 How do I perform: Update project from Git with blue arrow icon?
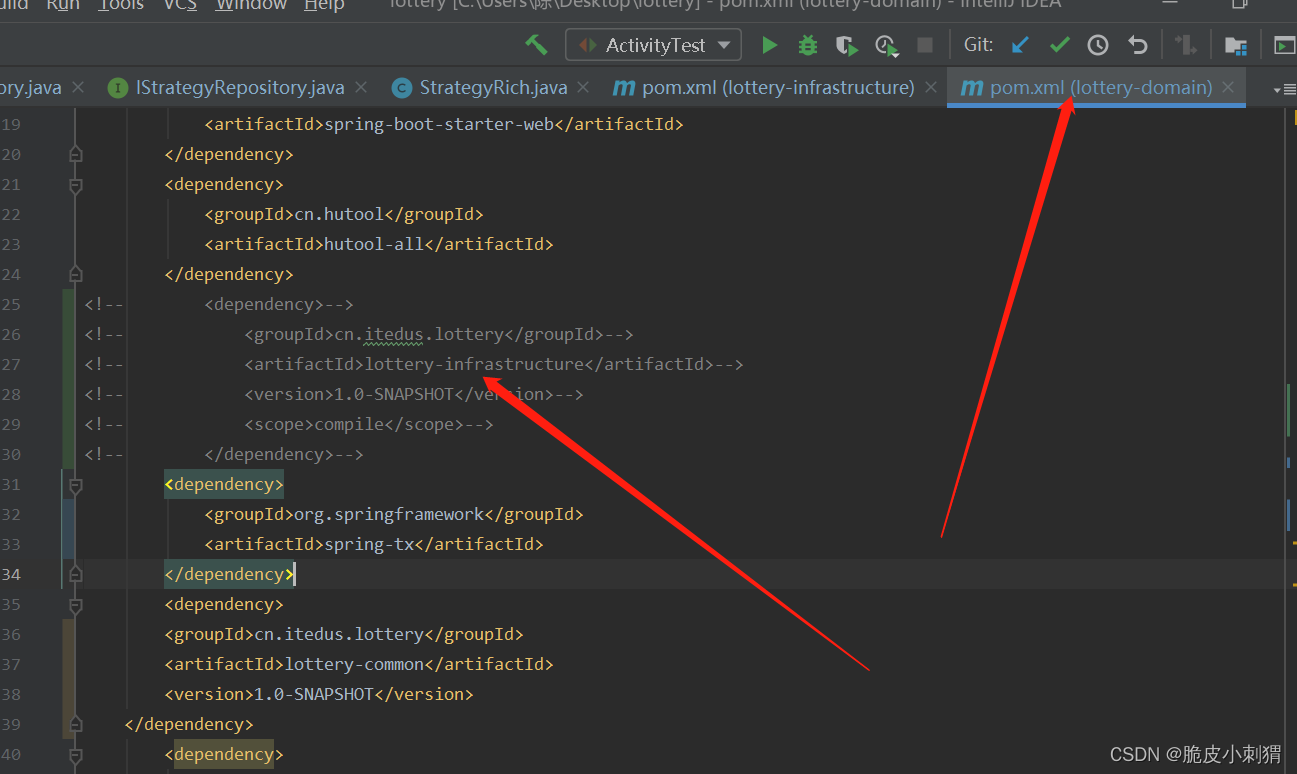pyautogui.click(x=1021, y=44)
